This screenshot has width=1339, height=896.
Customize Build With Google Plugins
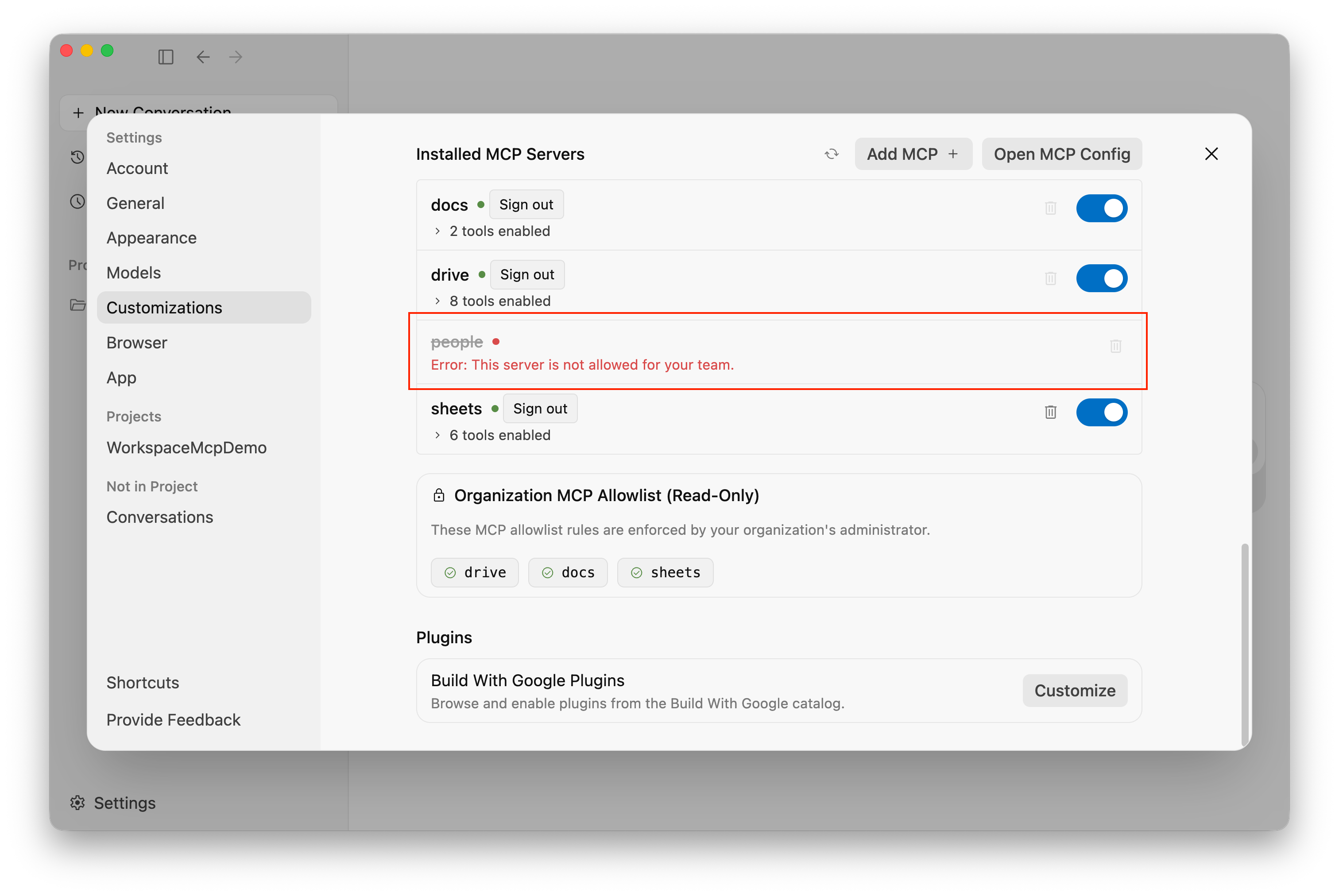[1075, 690]
